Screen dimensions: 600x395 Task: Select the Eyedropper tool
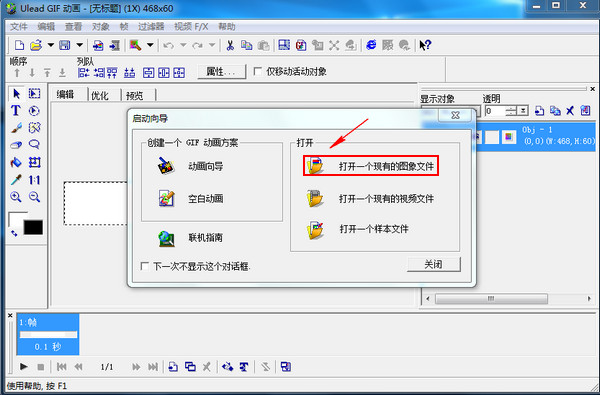16,180
